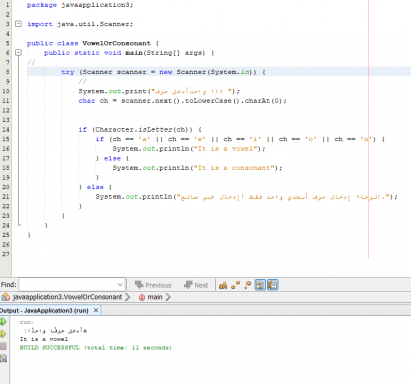Click 'public static void main' line
This screenshot has width=411, height=384.
[x=129, y=53]
